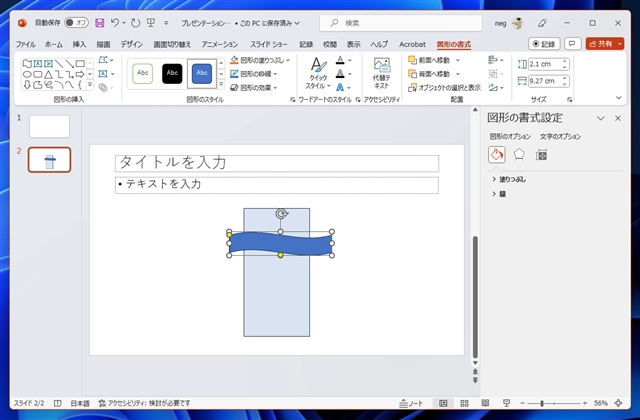The image size is (640, 420).
Task: Open text fill color A dropdown
Action: coord(343,60)
